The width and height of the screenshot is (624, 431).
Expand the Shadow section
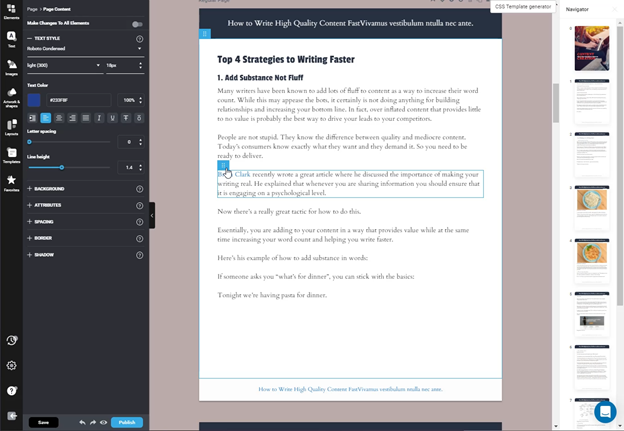[x=29, y=255]
